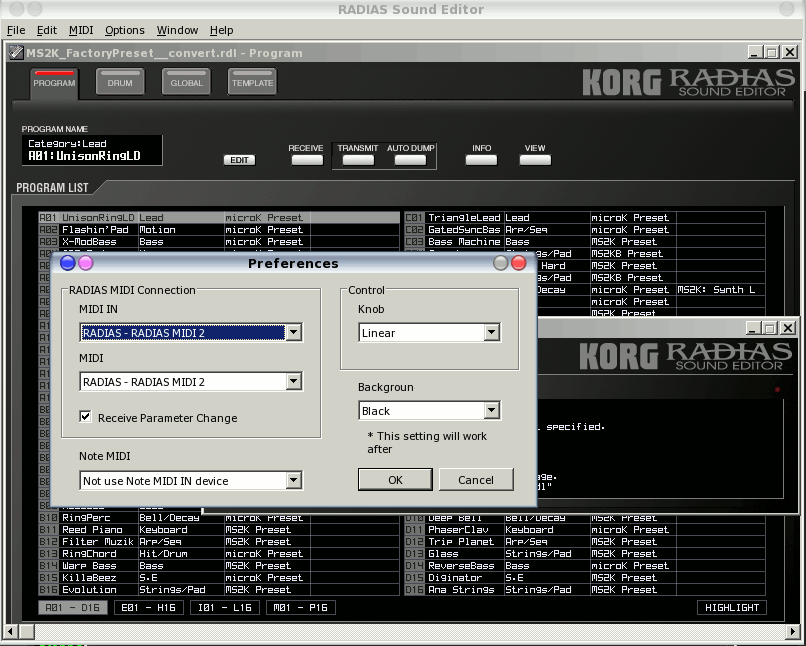This screenshot has height=646, width=806.
Task: Switch to the TEMPLATE tab
Action: click(252, 82)
